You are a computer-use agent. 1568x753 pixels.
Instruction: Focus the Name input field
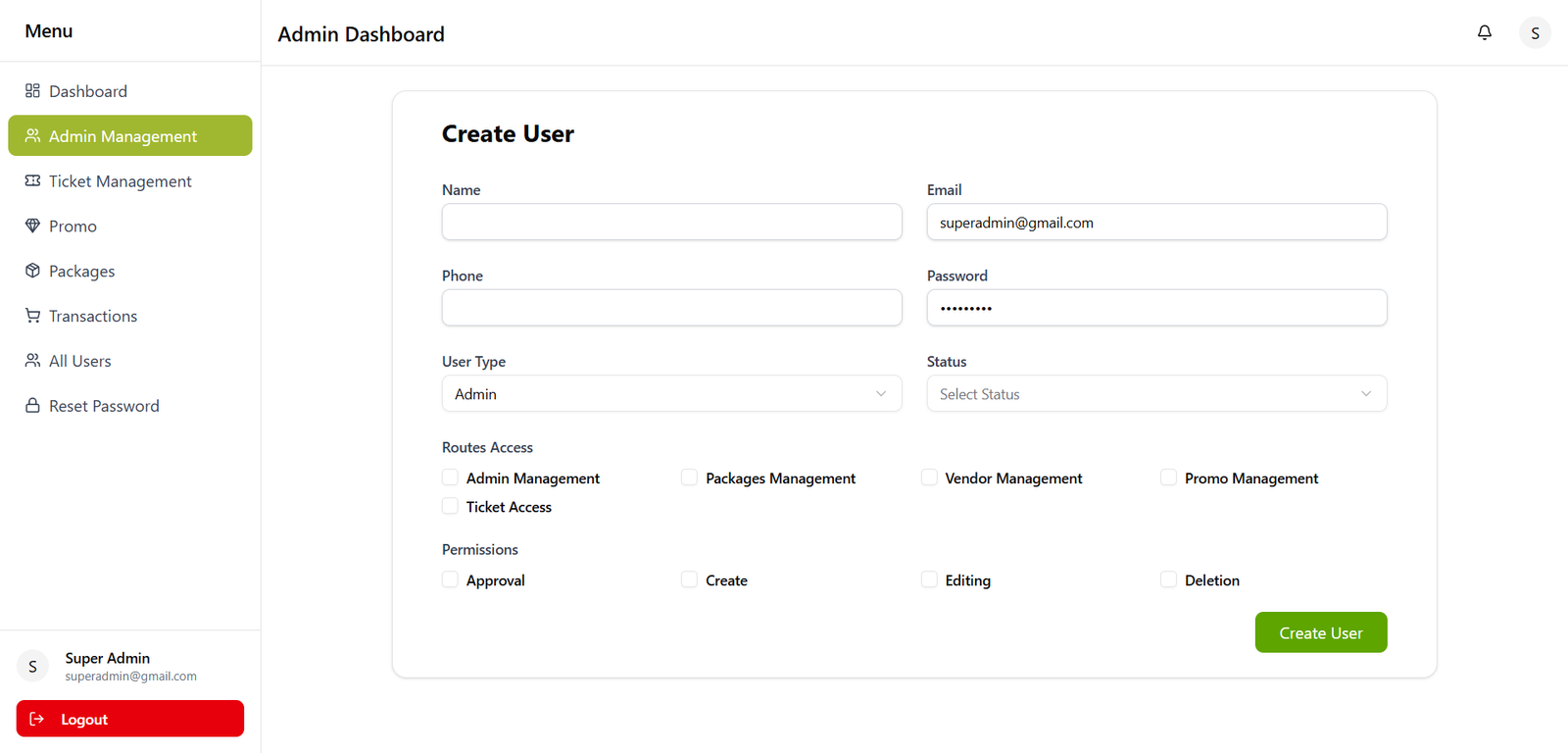[671, 222]
